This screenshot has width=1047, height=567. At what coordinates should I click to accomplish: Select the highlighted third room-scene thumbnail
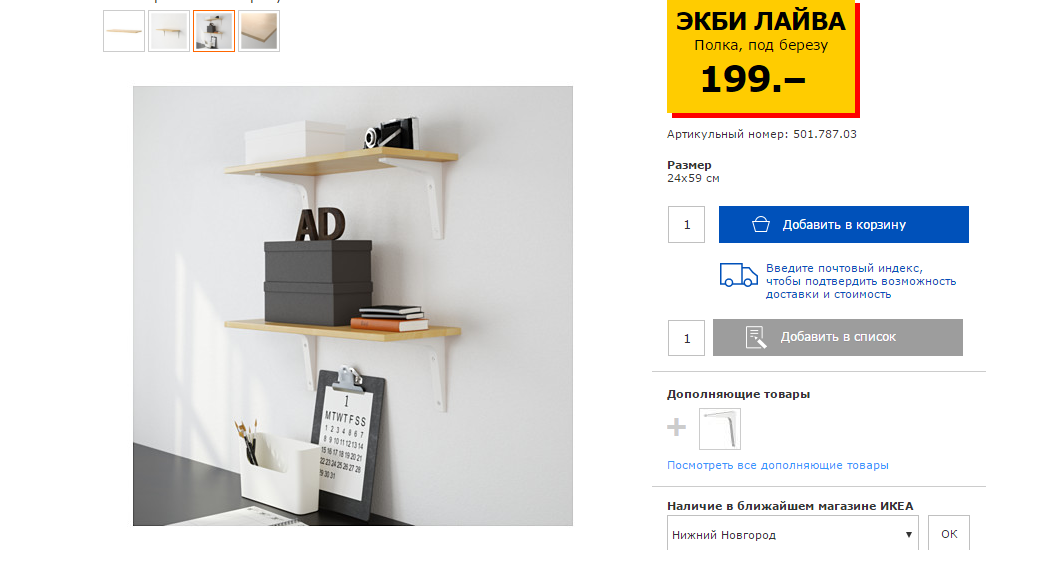214,31
